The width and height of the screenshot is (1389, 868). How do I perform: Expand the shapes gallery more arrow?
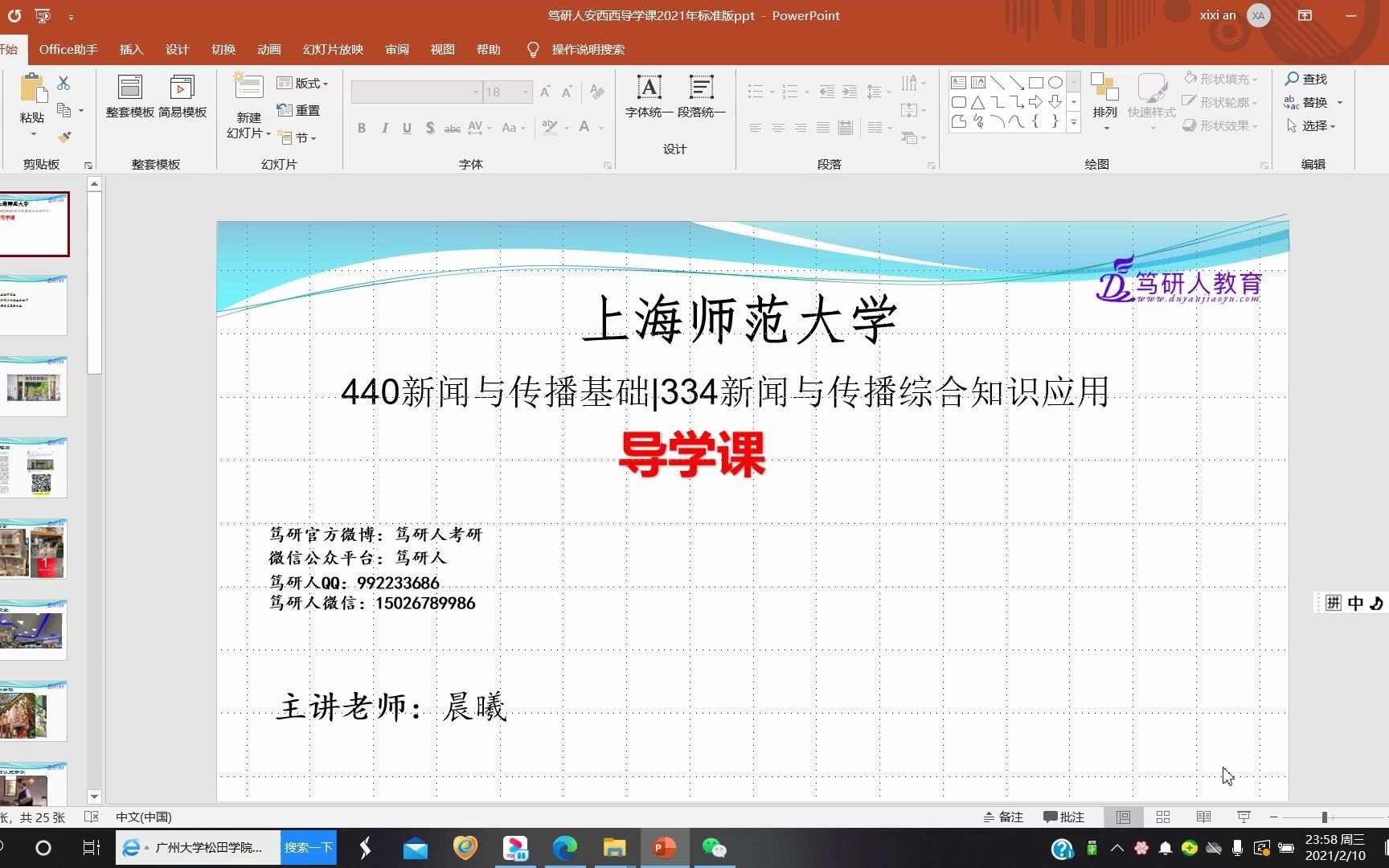(x=1074, y=123)
